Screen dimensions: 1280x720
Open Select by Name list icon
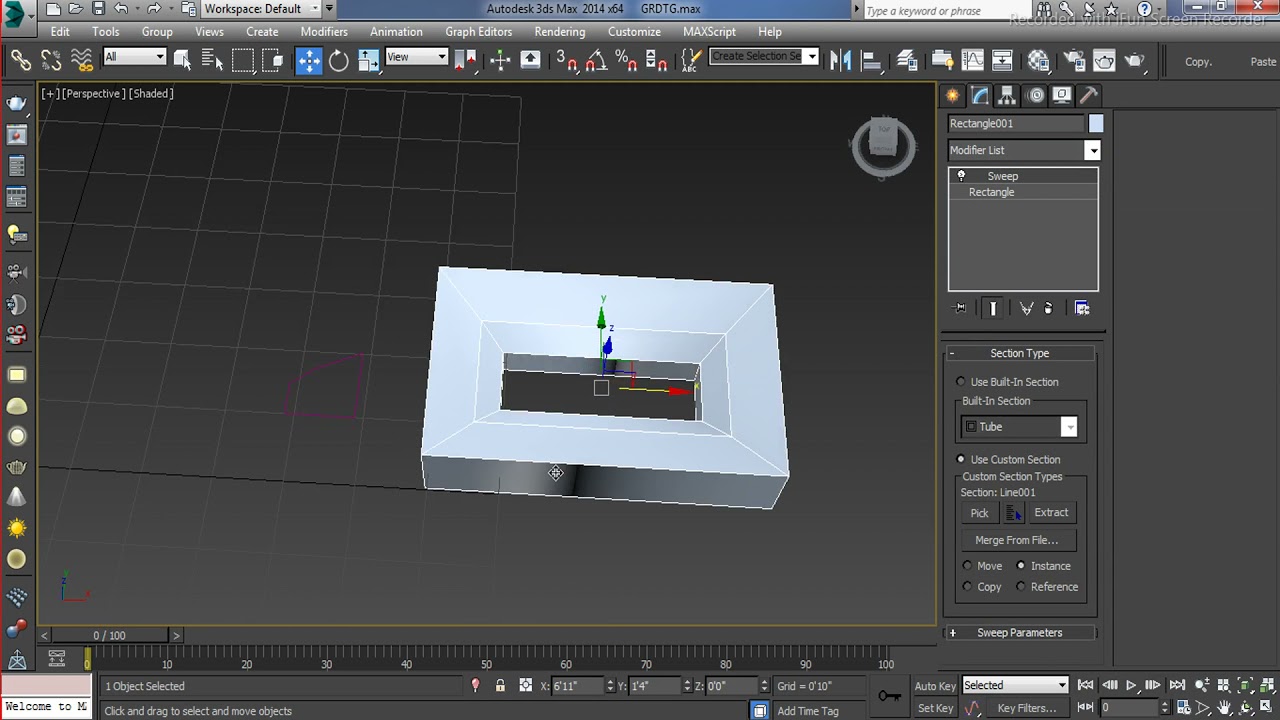212,60
